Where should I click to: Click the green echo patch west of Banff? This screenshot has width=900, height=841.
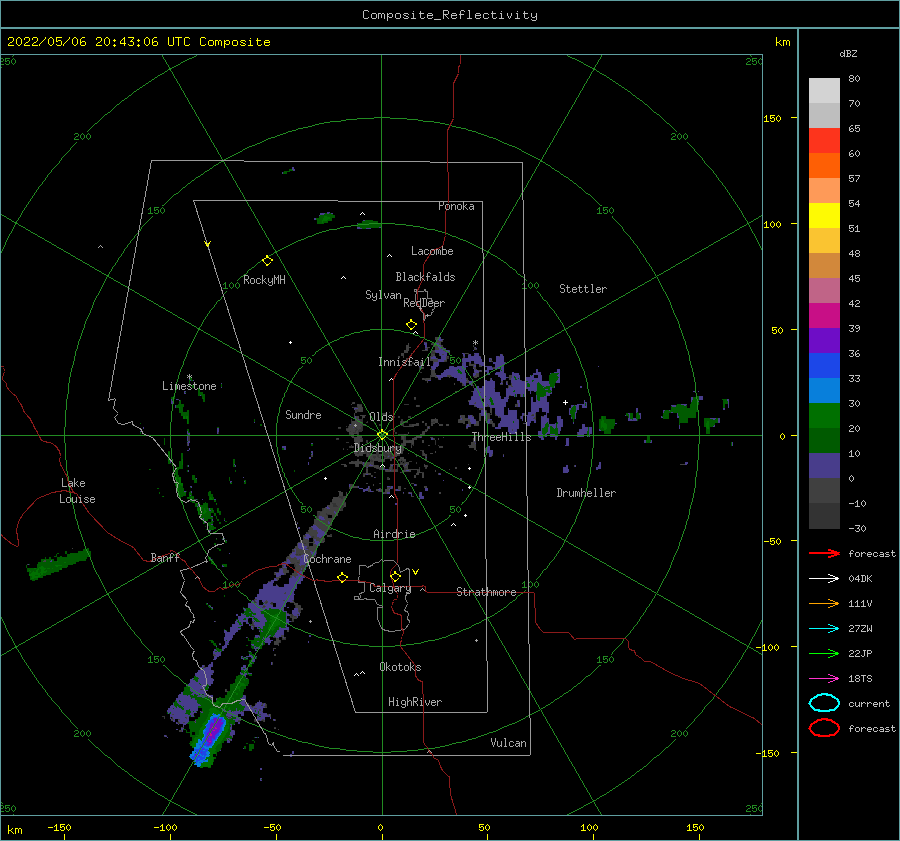click(59, 564)
